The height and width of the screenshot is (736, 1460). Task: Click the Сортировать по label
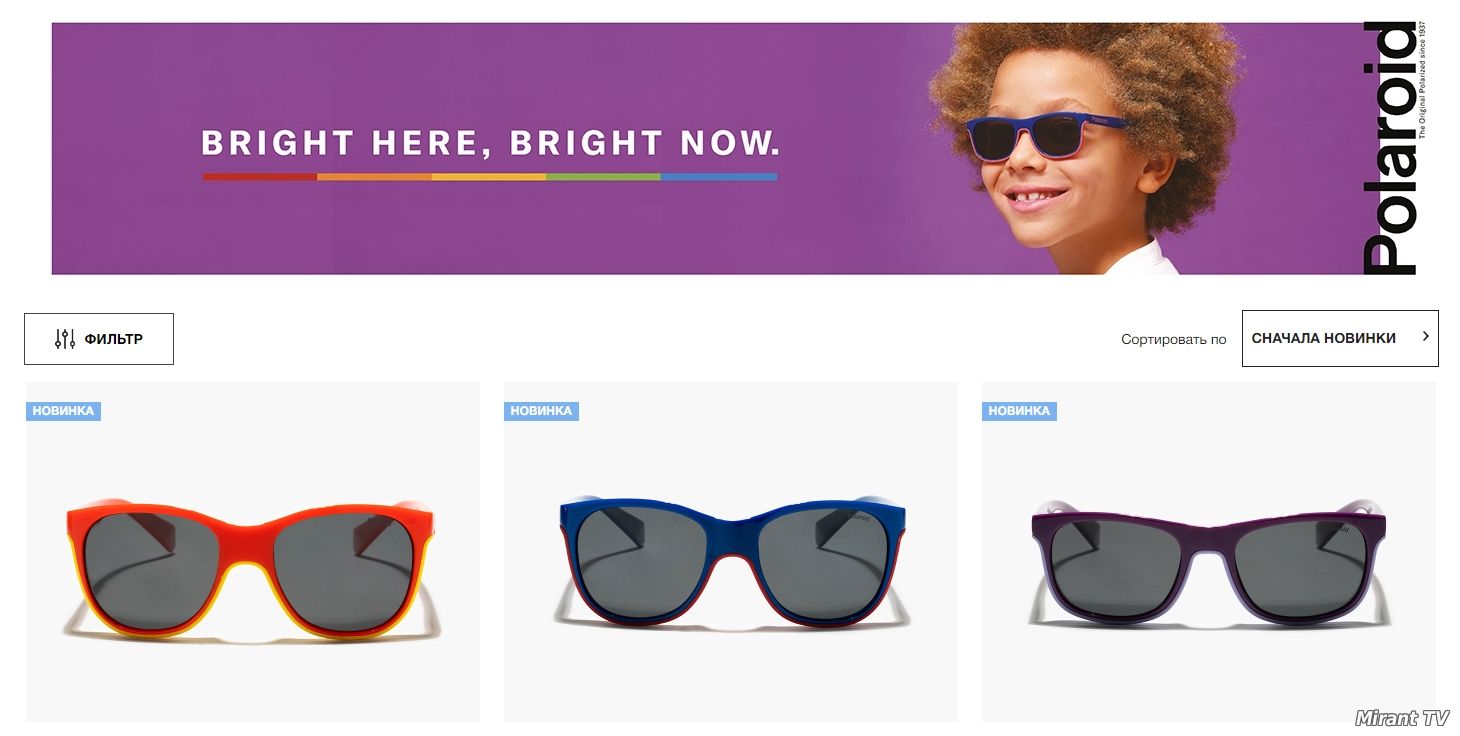pyautogui.click(x=1173, y=339)
